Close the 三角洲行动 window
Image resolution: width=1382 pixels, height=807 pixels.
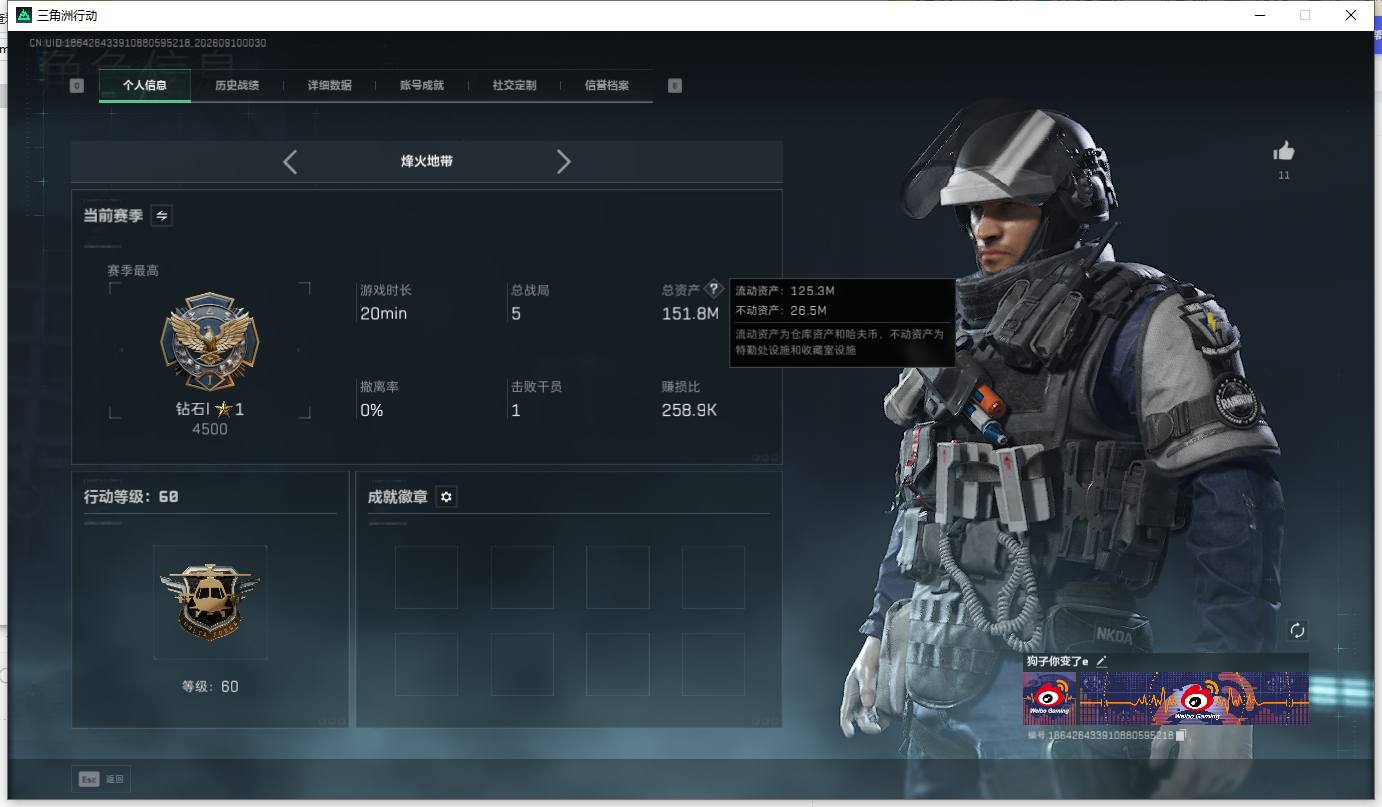pyautogui.click(x=1351, y=15)
